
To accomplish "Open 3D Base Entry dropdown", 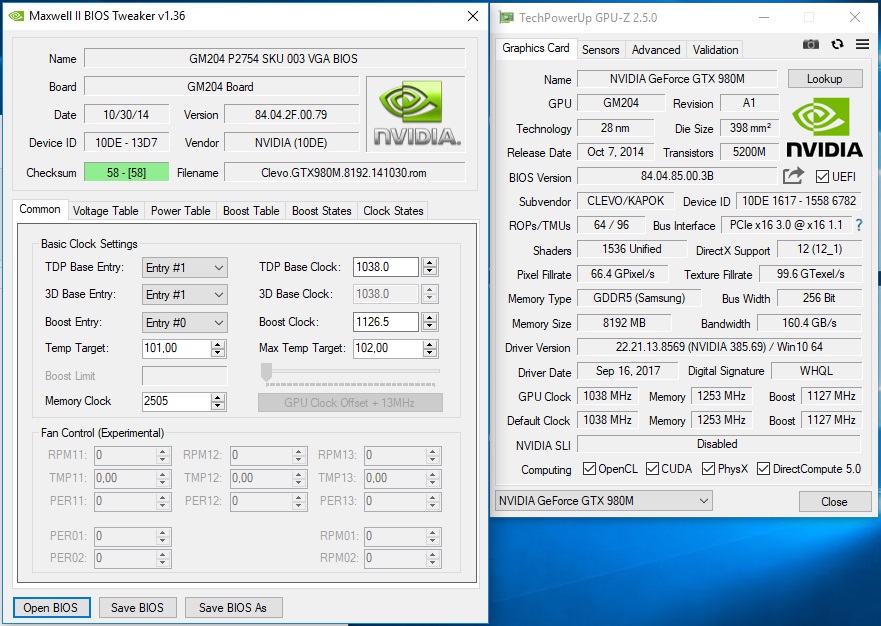I will [x=185, y=294].
